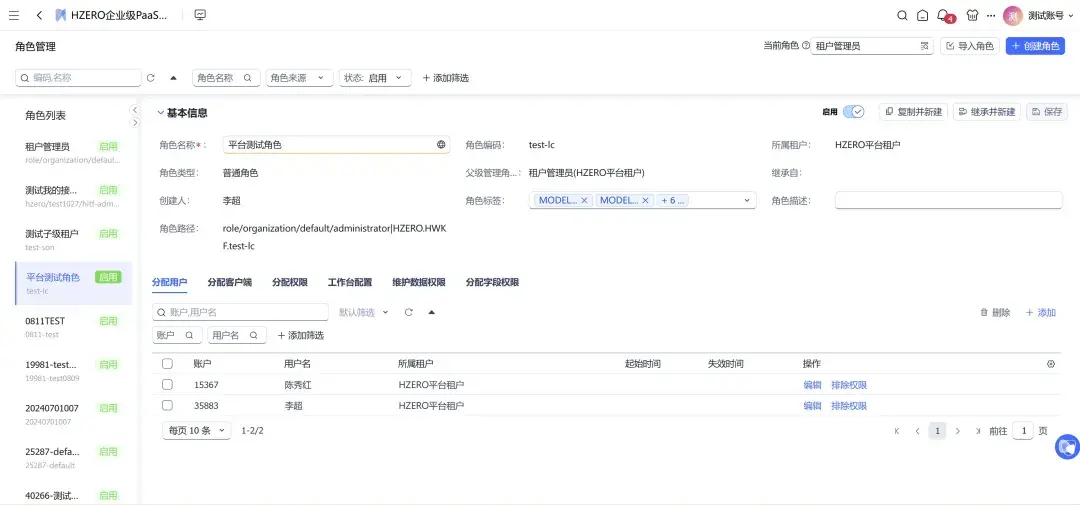Go to next page arrow
The image size is (1080, 505).
tap(957, 431)
